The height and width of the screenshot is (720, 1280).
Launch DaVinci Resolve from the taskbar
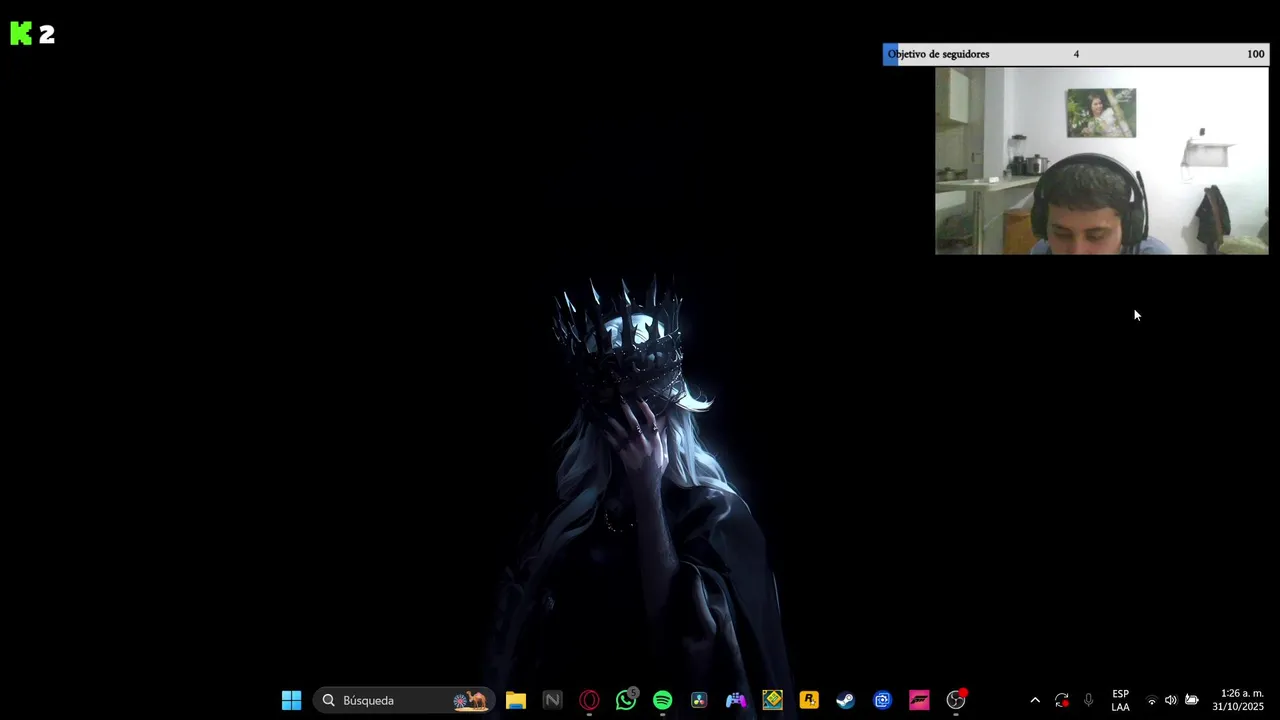coord(699,700)
